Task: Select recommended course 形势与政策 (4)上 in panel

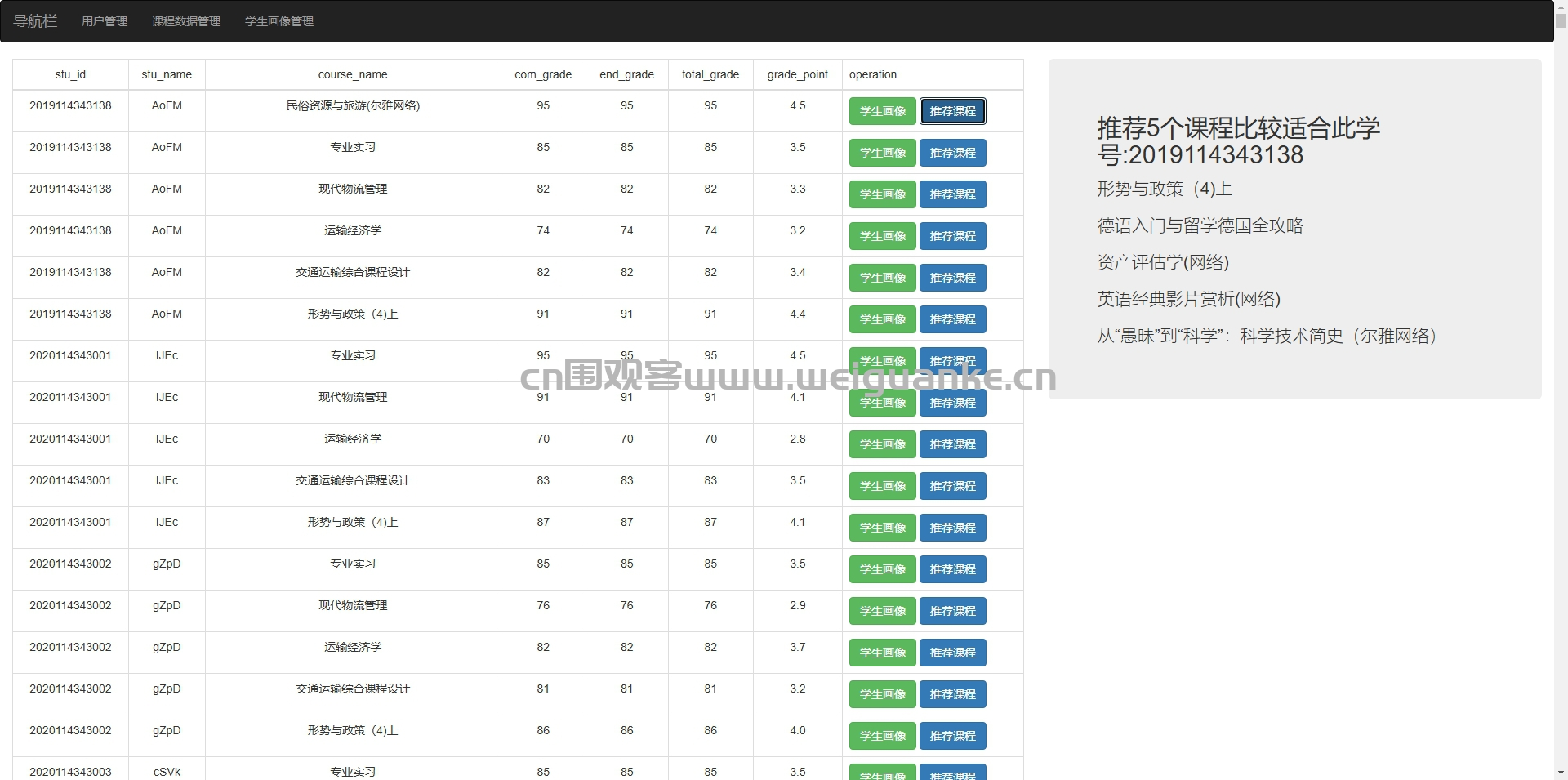Action: click(x=1165, y=189)
